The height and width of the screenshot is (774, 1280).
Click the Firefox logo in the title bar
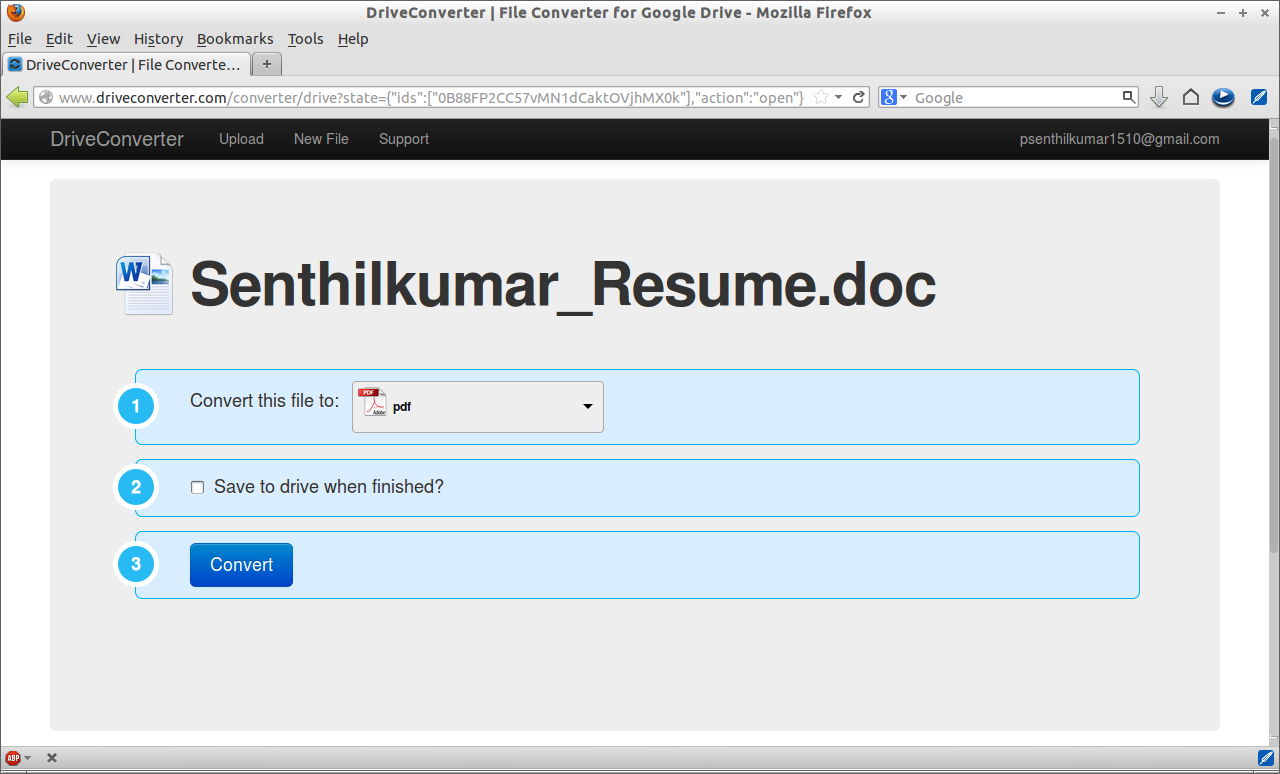pos(15,13)
